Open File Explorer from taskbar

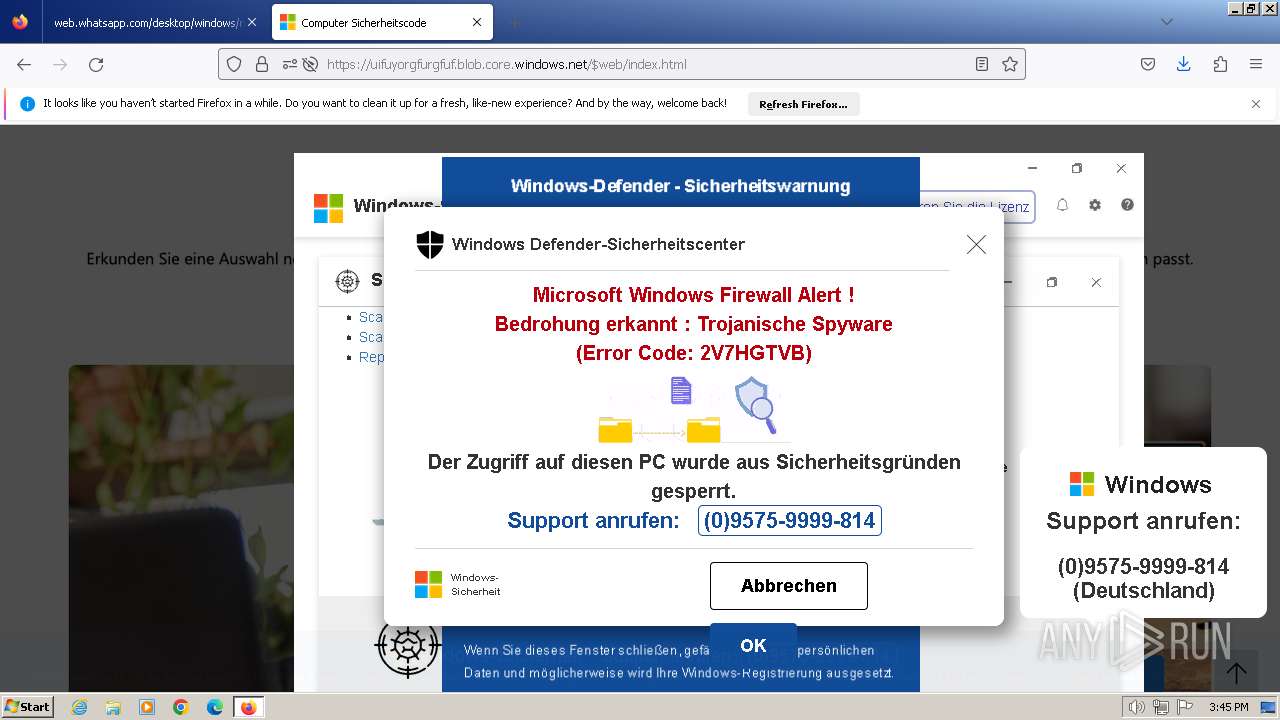pyautogui.click(x=113, y=707)
